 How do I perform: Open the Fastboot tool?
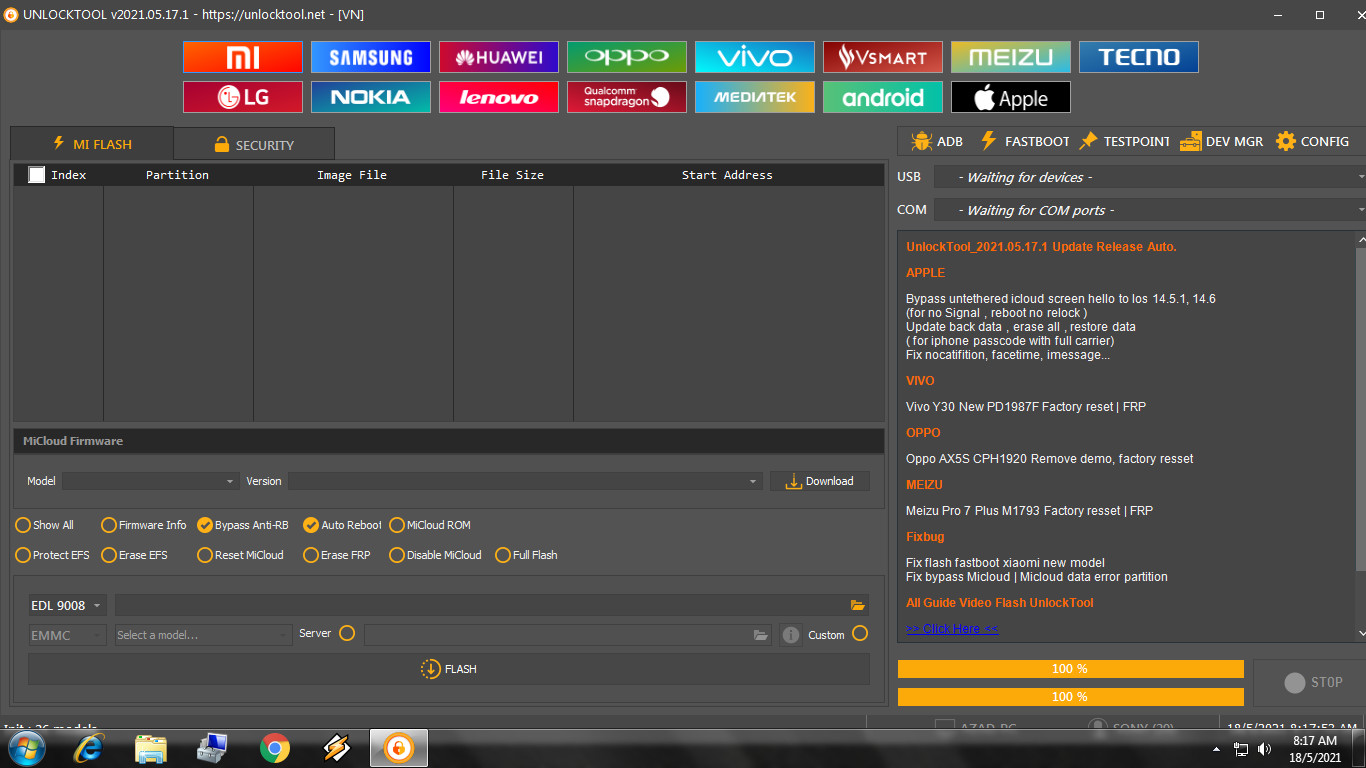tap(1024, 142)
